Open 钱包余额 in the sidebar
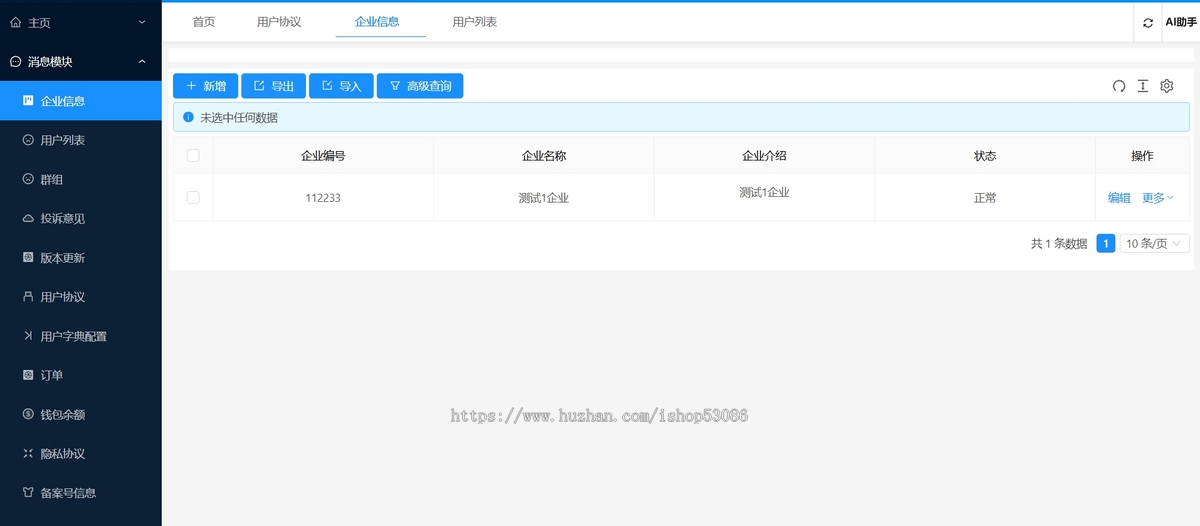1200x526 pixels. [81, 414]
